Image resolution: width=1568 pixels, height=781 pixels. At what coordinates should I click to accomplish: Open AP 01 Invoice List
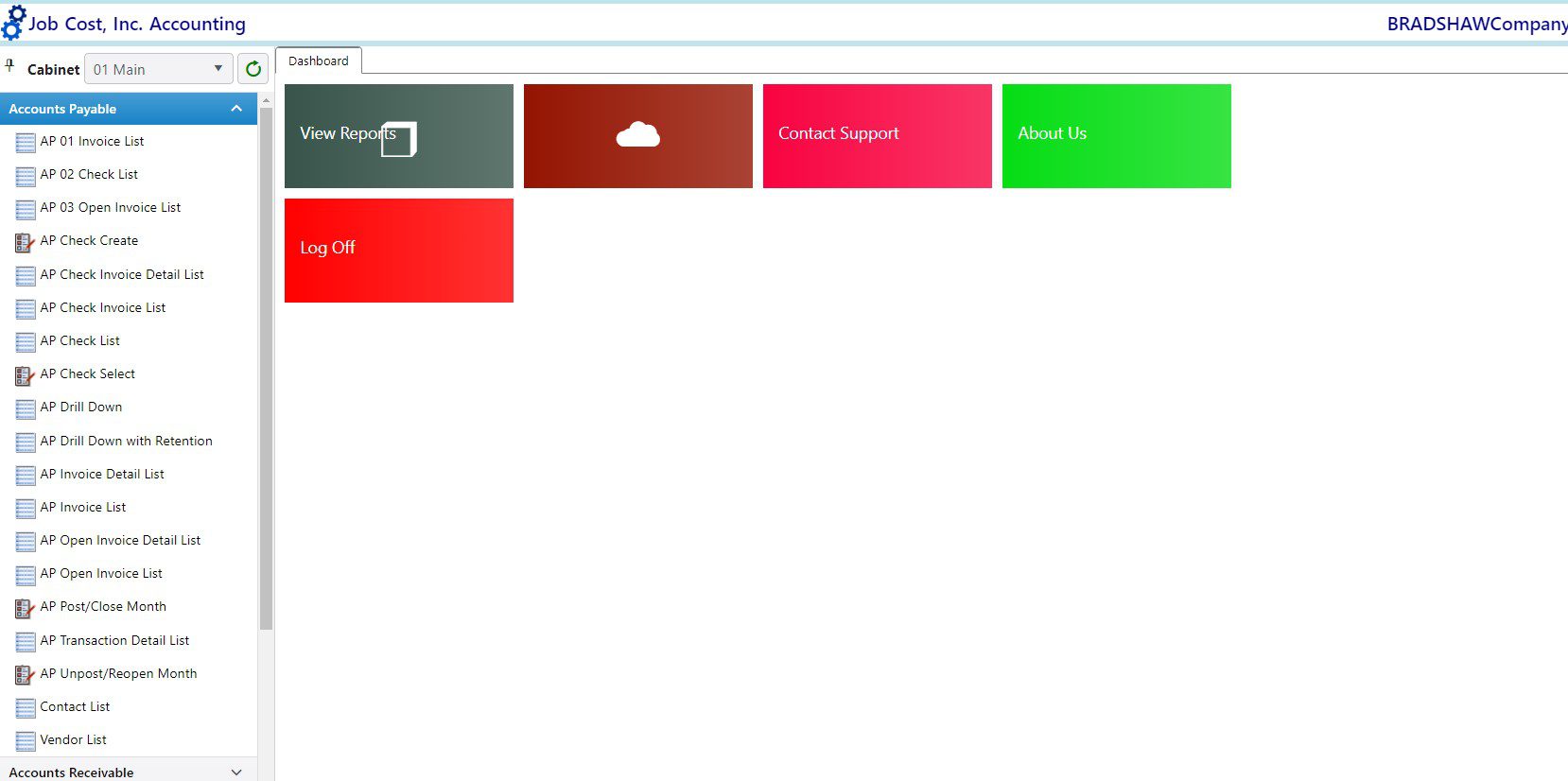tap(92, 141)
